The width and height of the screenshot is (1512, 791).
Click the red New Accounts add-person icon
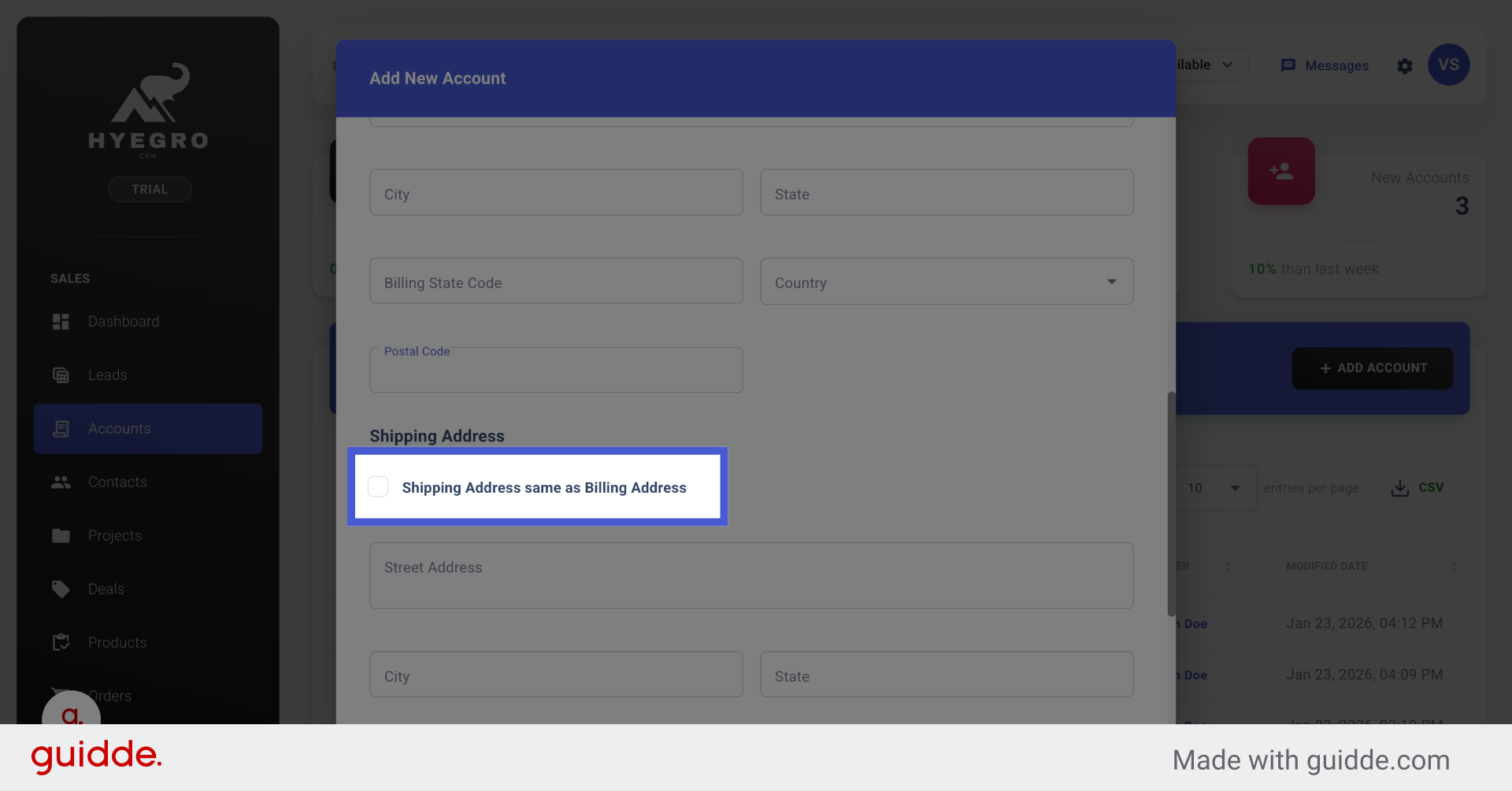click(x=1281, y=171)
